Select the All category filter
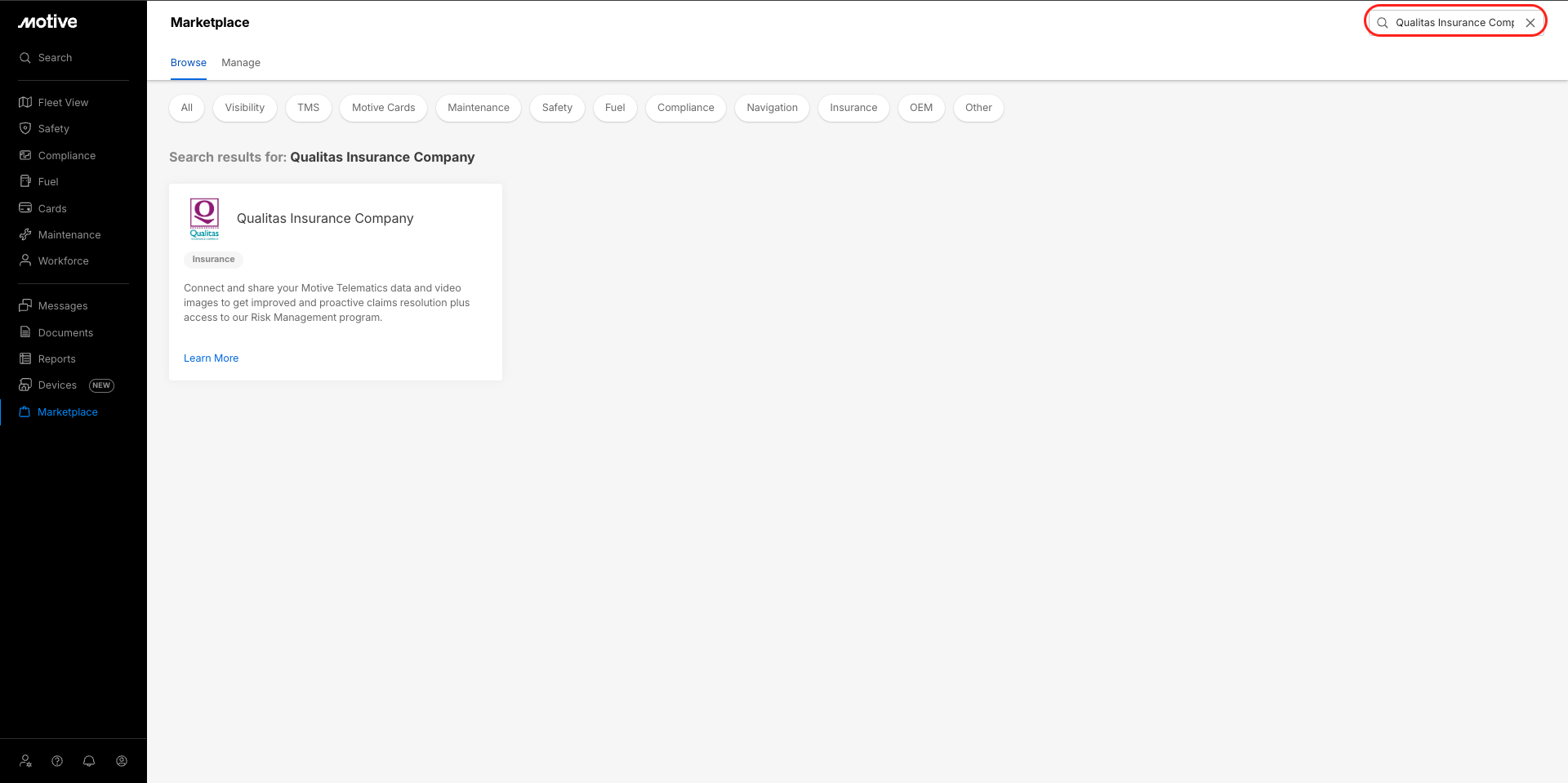Viewport: 1568px width, 783px height. click(x=187, y=108)
